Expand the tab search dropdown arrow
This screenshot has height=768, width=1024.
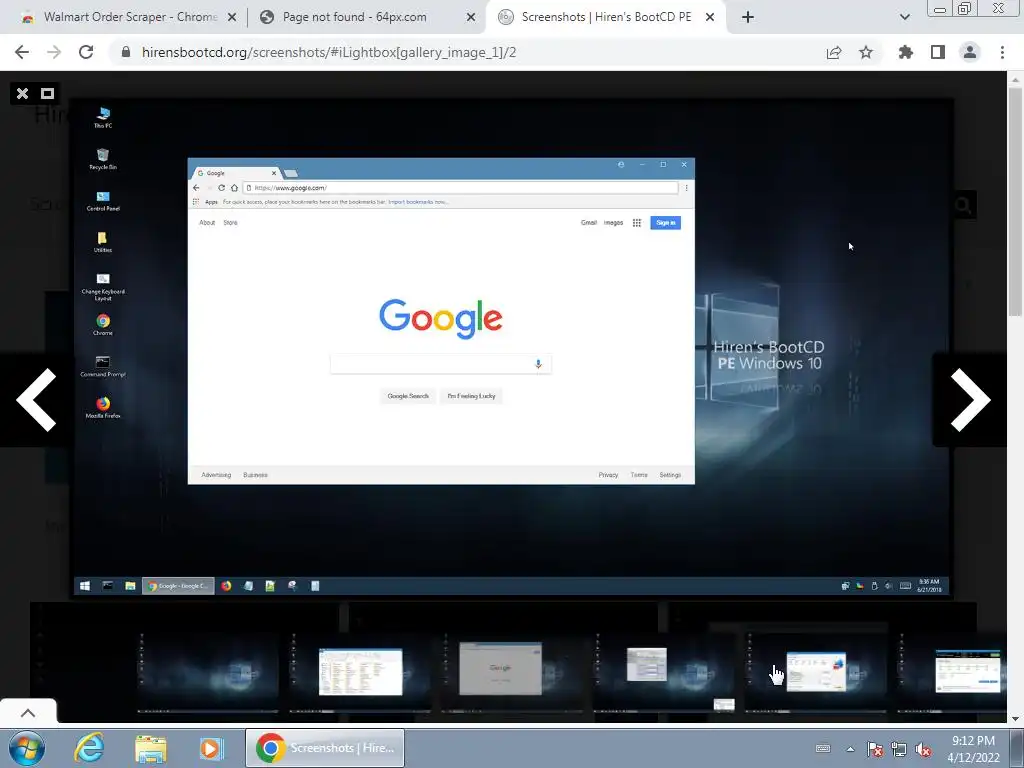tap(904, 18)
